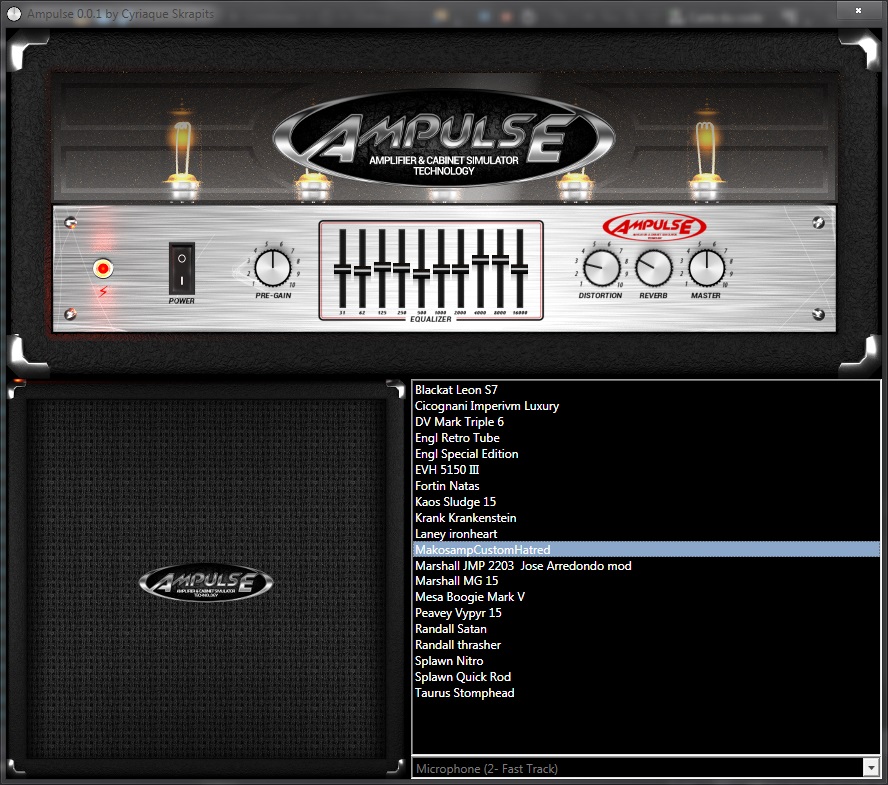The height and width of the screenshot is (785, 888).
Task: Click the 1000 Hz equalizer slider handle
Action: click(x=441, y=270)
